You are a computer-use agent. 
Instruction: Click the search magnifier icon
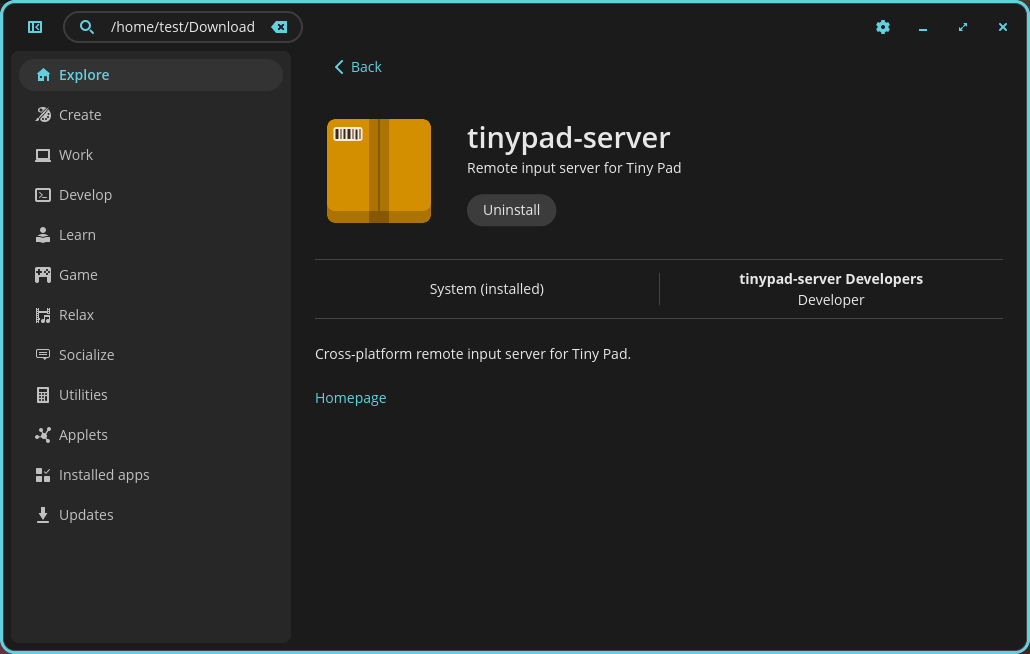(87, 27)
